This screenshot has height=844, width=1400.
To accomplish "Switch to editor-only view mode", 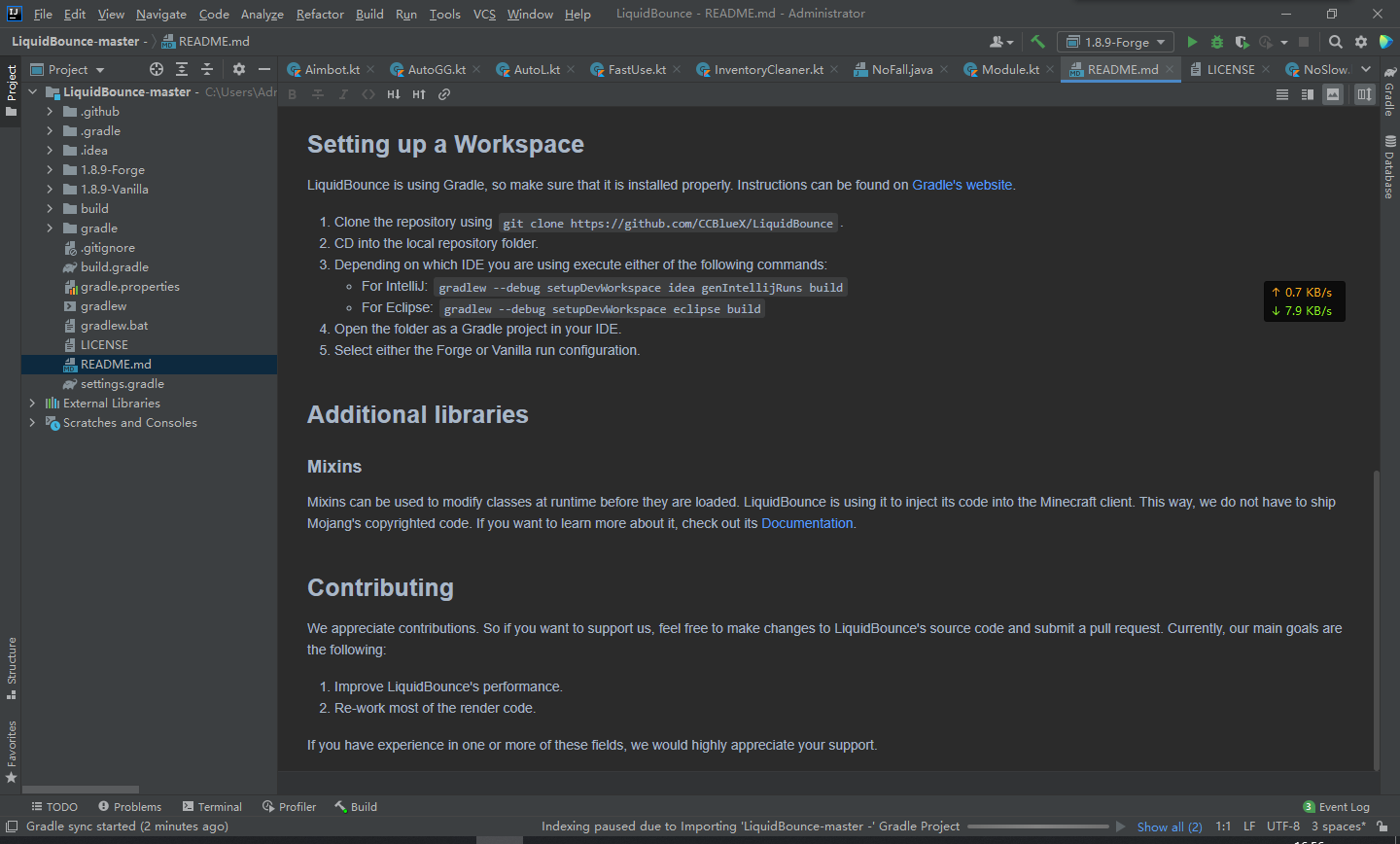I will (1282, 94).
